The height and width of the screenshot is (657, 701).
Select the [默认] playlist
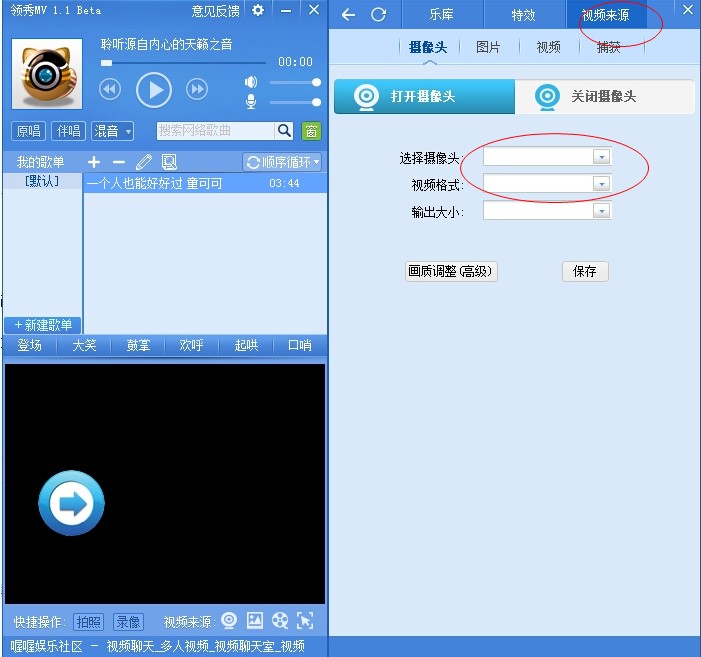click(x=42, y=181)
